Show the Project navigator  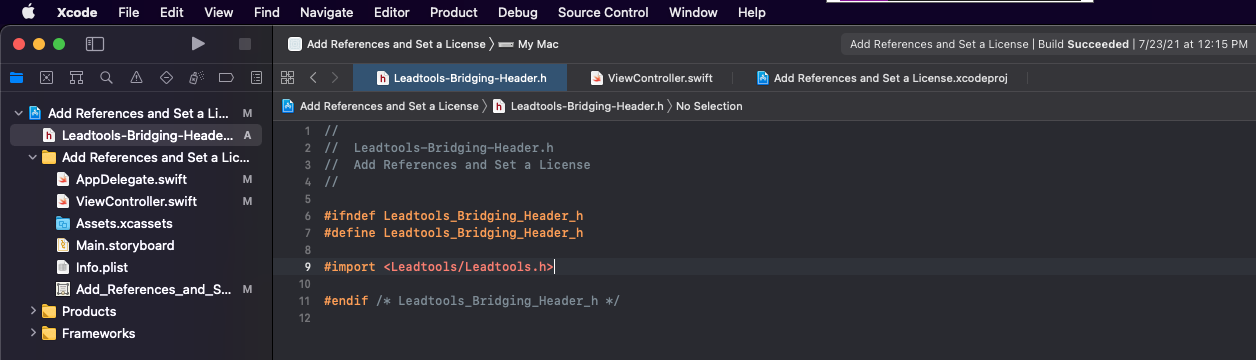click(x=16, y=77)
